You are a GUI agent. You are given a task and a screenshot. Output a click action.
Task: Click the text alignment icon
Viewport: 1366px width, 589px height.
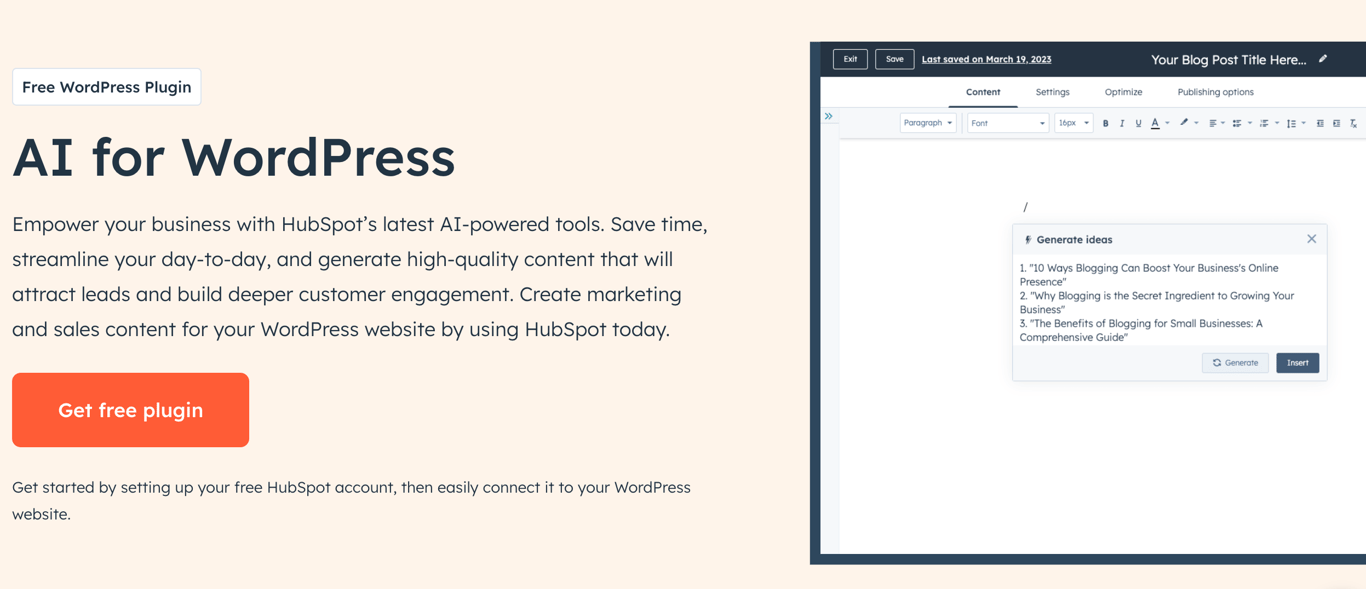1214,122
